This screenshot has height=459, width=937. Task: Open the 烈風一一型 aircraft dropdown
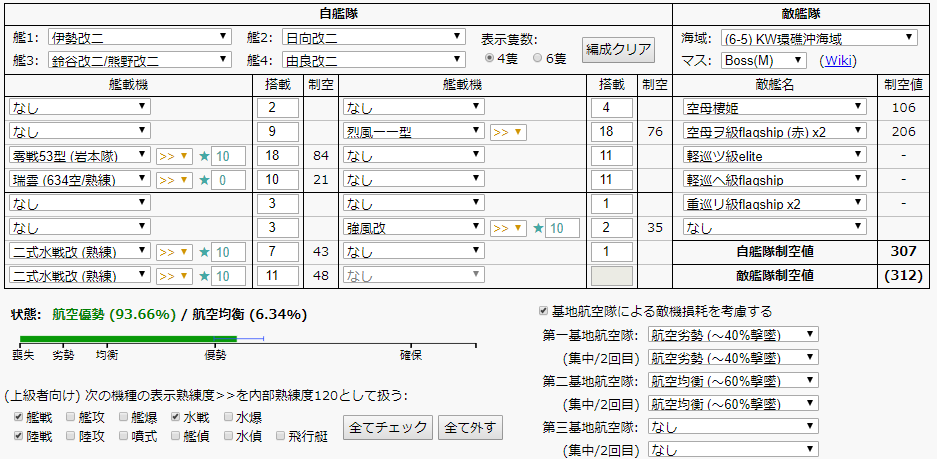[x=414, y=132]
